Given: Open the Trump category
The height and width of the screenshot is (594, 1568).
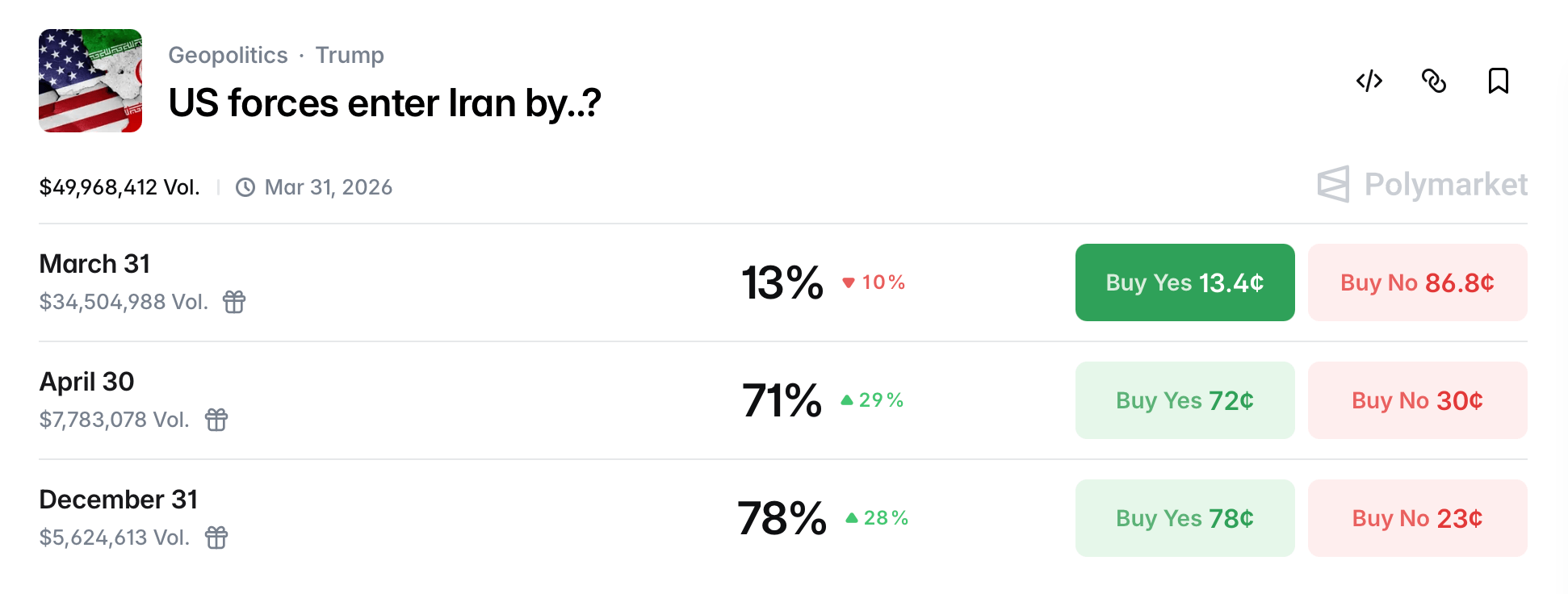Looking at the screenshot, I should click(350, 55).
